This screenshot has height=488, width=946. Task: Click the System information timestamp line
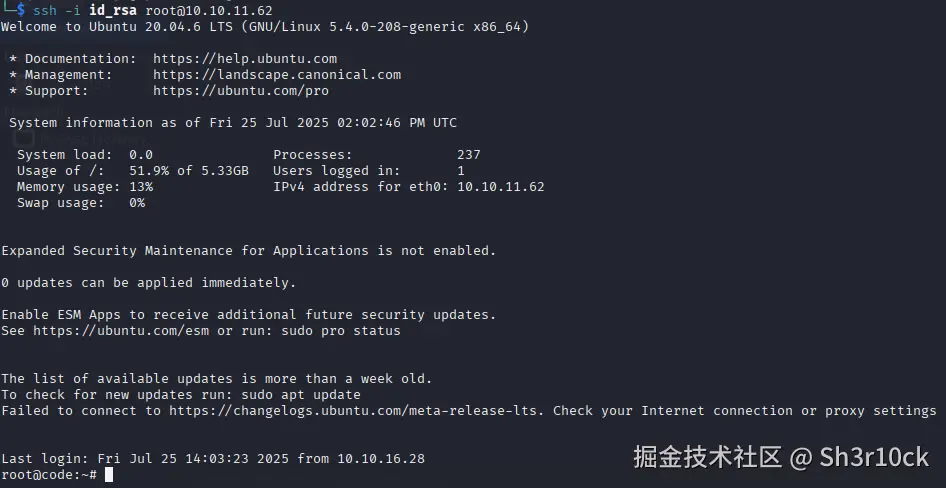(x=233, y=123)
